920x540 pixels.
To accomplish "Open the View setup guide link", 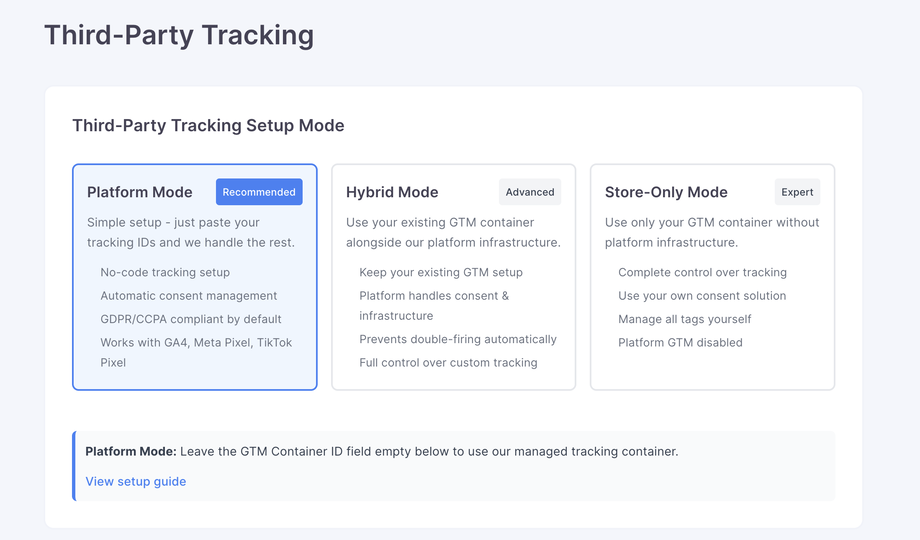I will pyautogui.click(x=136, y=481).
